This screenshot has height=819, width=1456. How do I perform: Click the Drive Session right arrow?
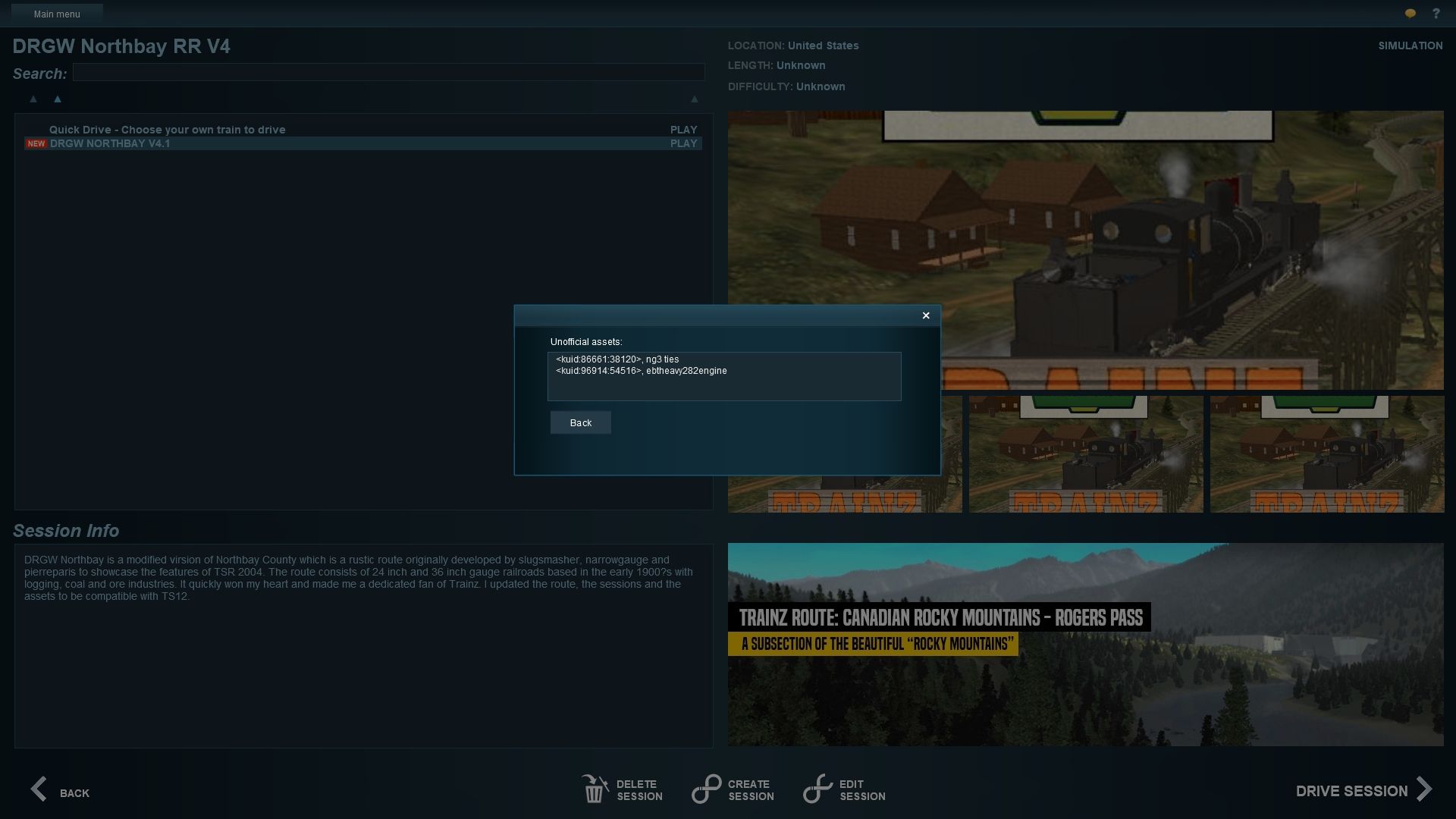click(1424, 789)
